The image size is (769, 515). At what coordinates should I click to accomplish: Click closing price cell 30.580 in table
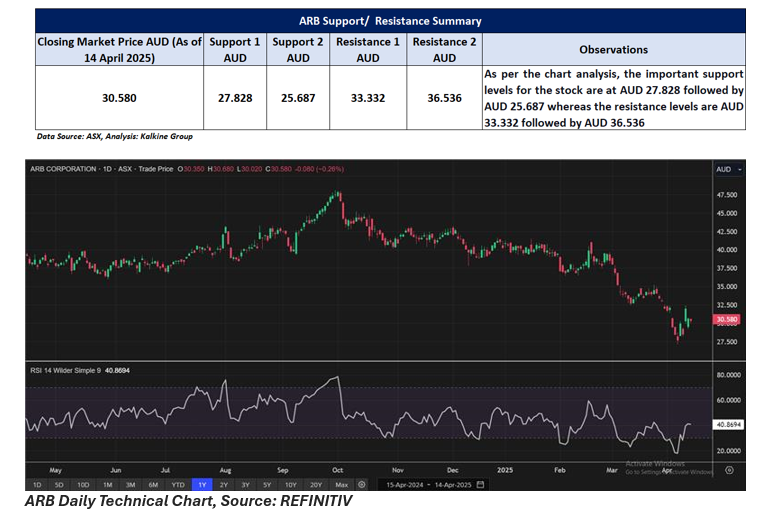coord(119,98)
